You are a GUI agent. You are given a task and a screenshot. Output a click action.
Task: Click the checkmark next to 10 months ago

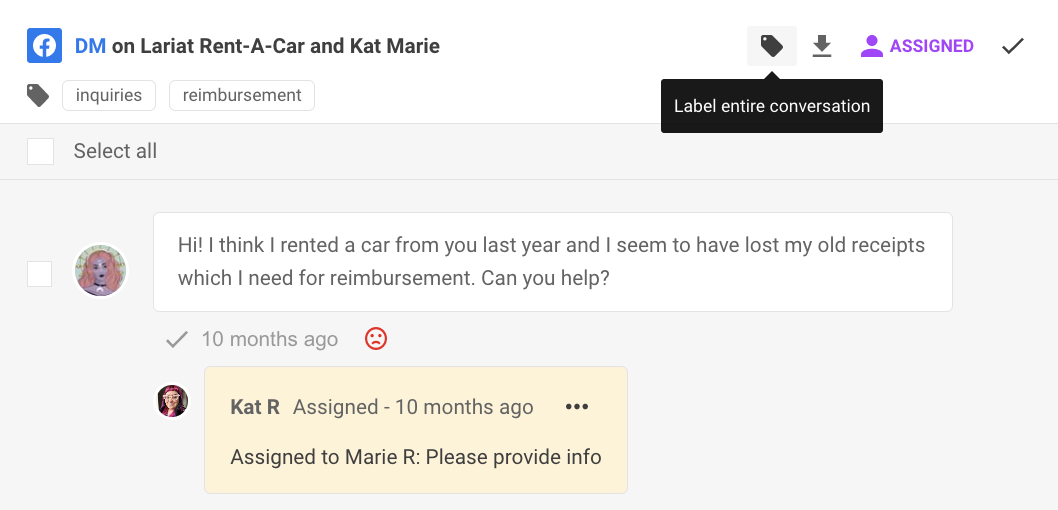click(177, 339)
